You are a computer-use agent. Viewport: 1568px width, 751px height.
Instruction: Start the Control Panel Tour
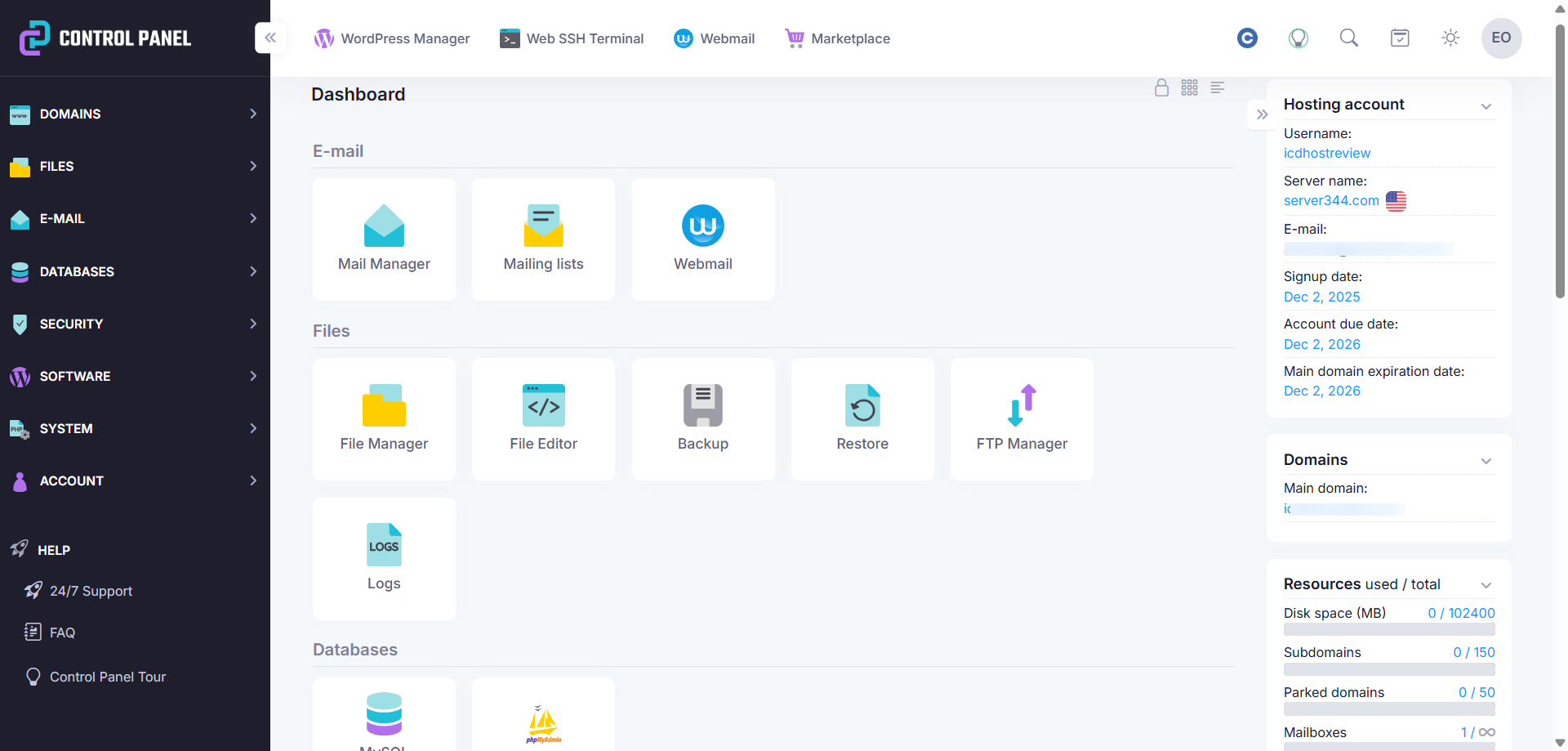pos(96,677)
